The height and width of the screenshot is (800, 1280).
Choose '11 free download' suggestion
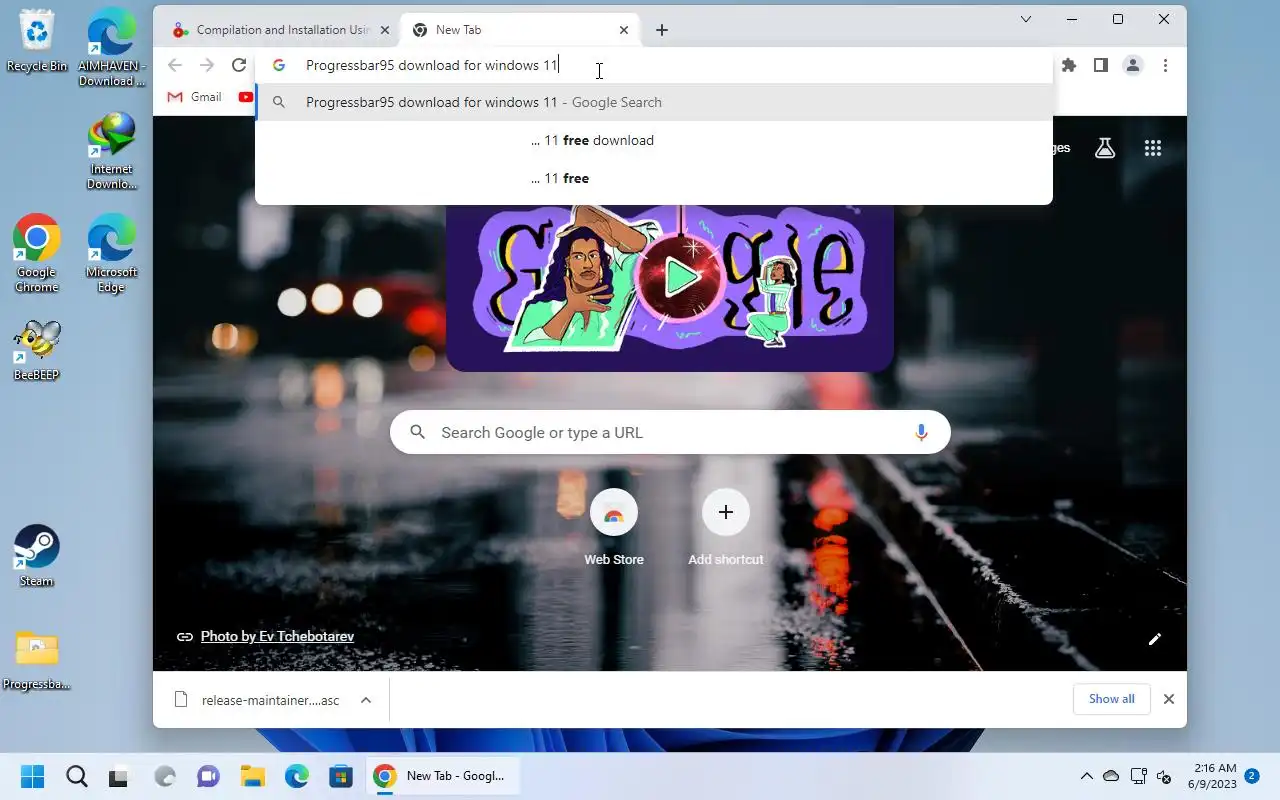(654, 140)
